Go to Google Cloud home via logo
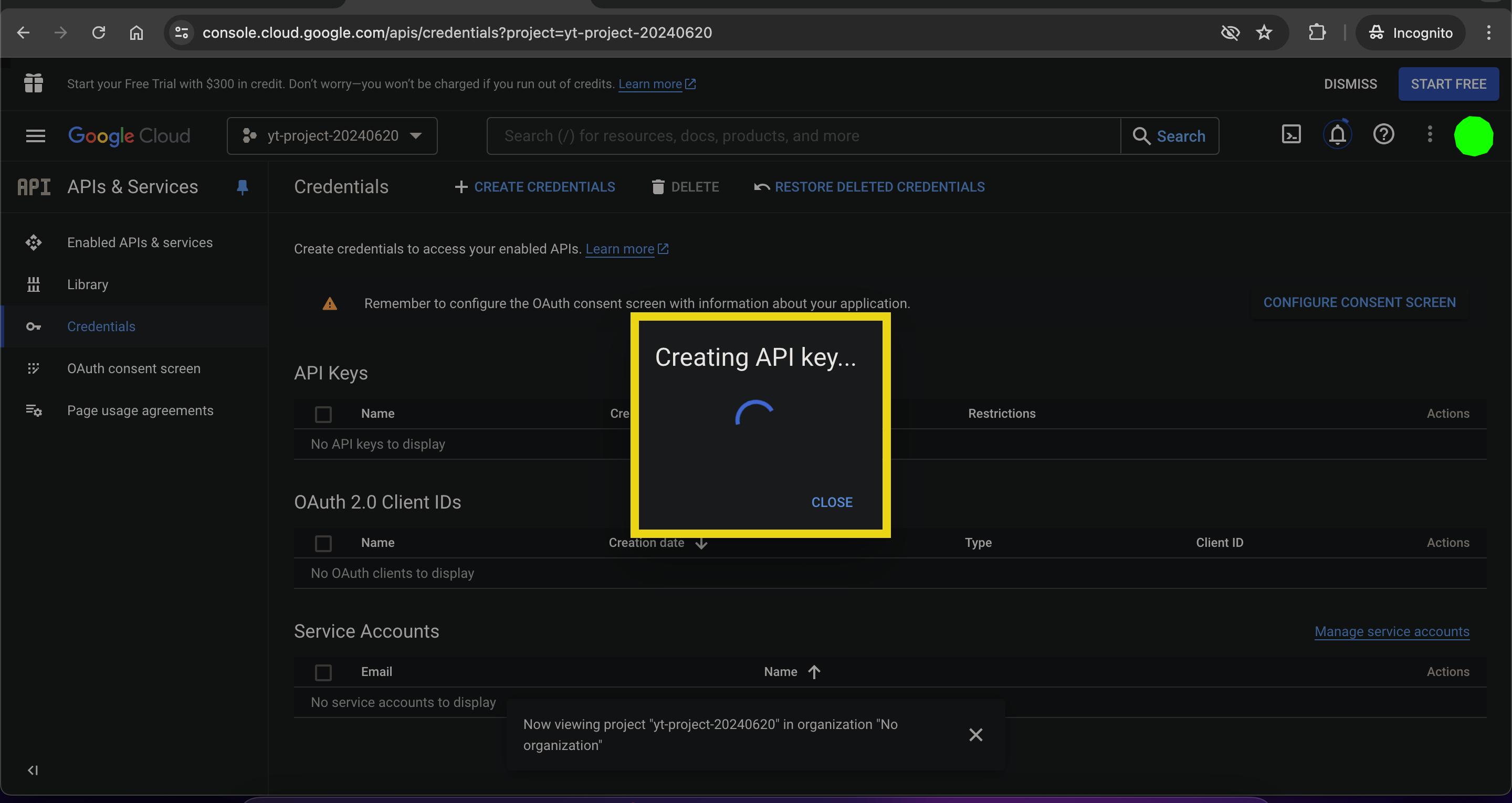Image resolution: width=1512 pixels, height=803 pixels. click(129, 135)
